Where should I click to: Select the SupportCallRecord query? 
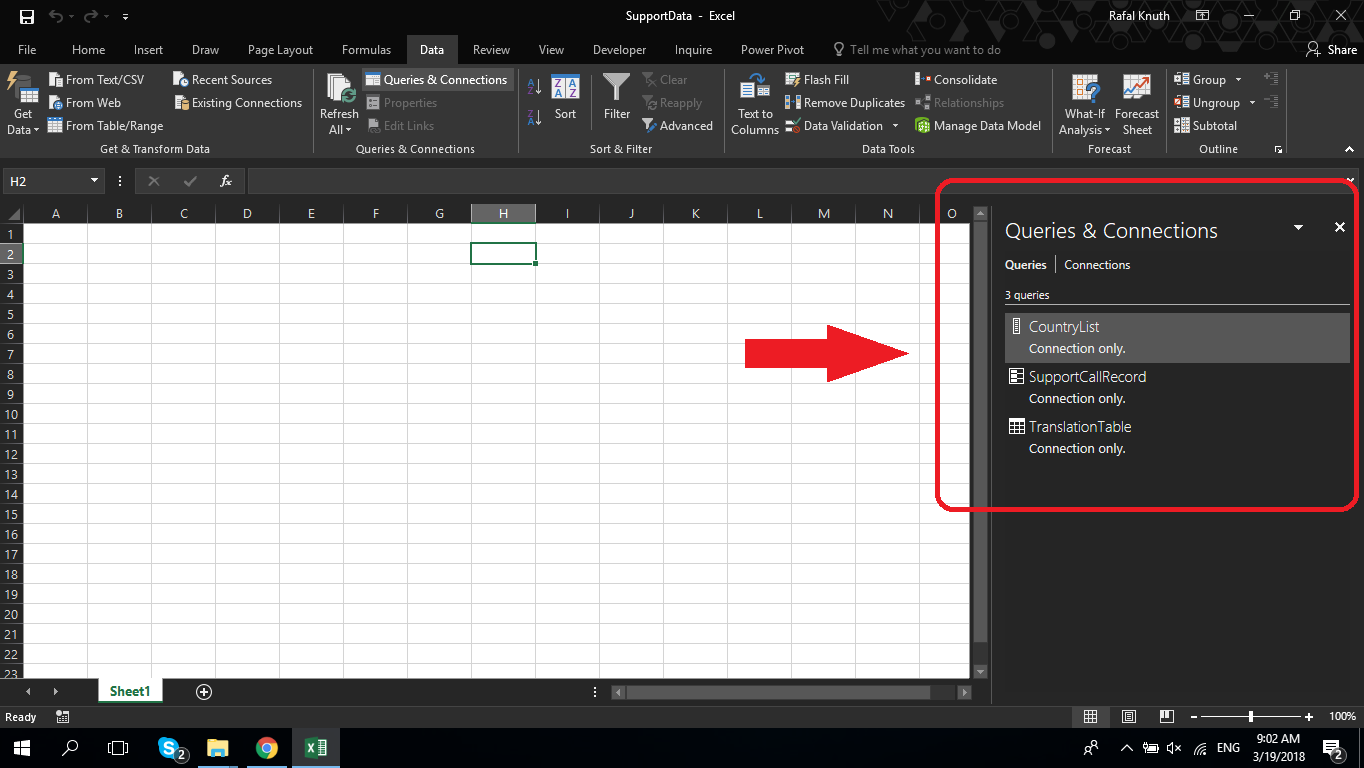pos(1086,376)
